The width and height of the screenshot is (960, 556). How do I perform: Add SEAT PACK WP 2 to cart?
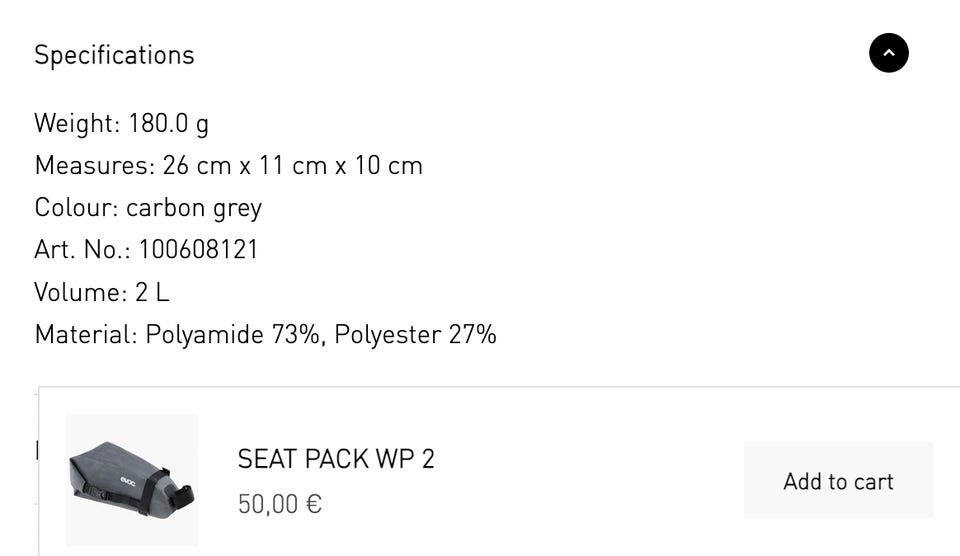838,481
